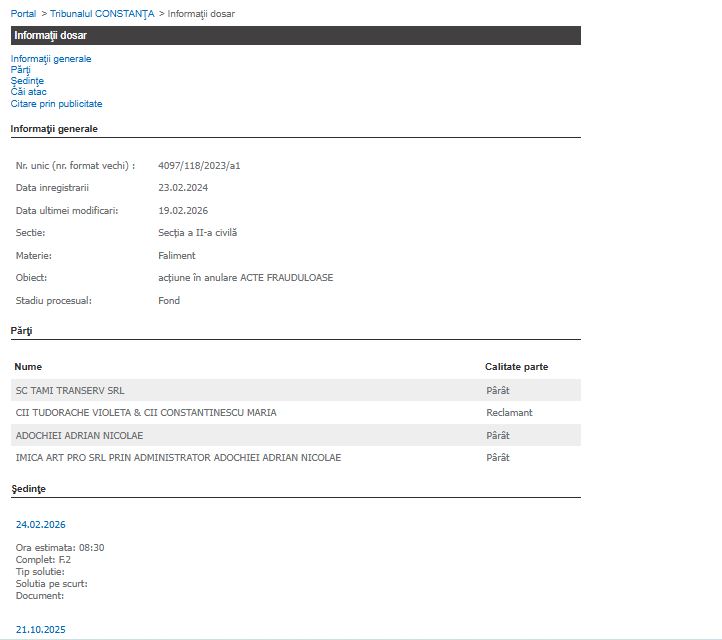Open Citare prin publicitate link
Viewport: 722px width, 640px height.
56,104
